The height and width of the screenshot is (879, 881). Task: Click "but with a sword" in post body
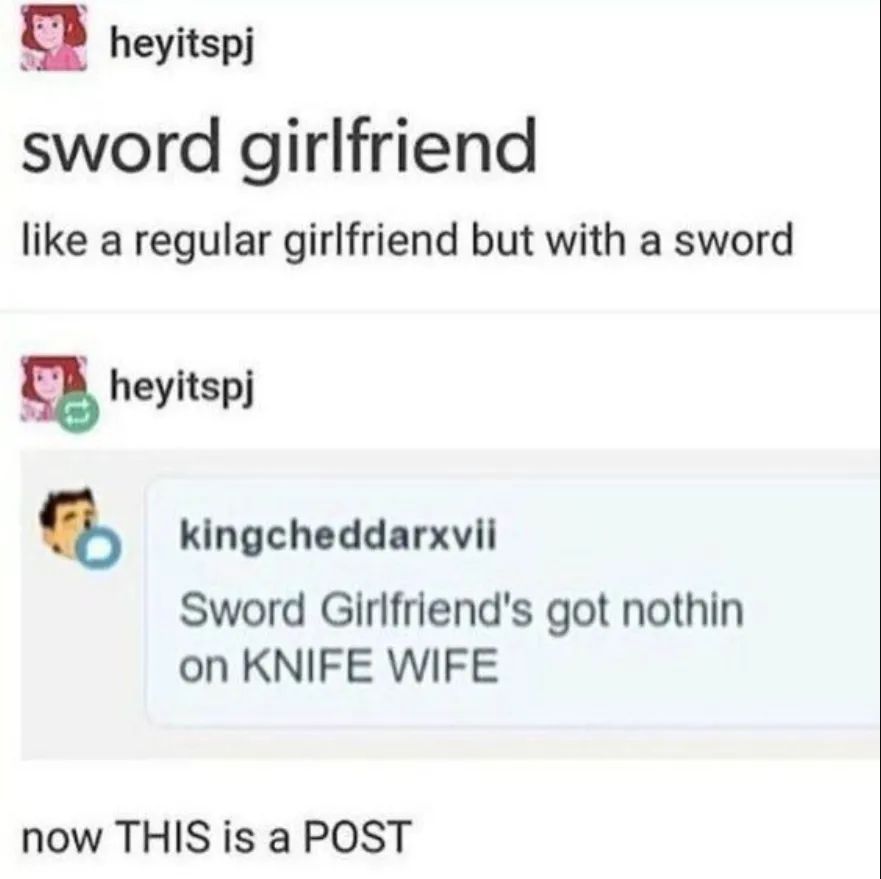tap(632, 239)
